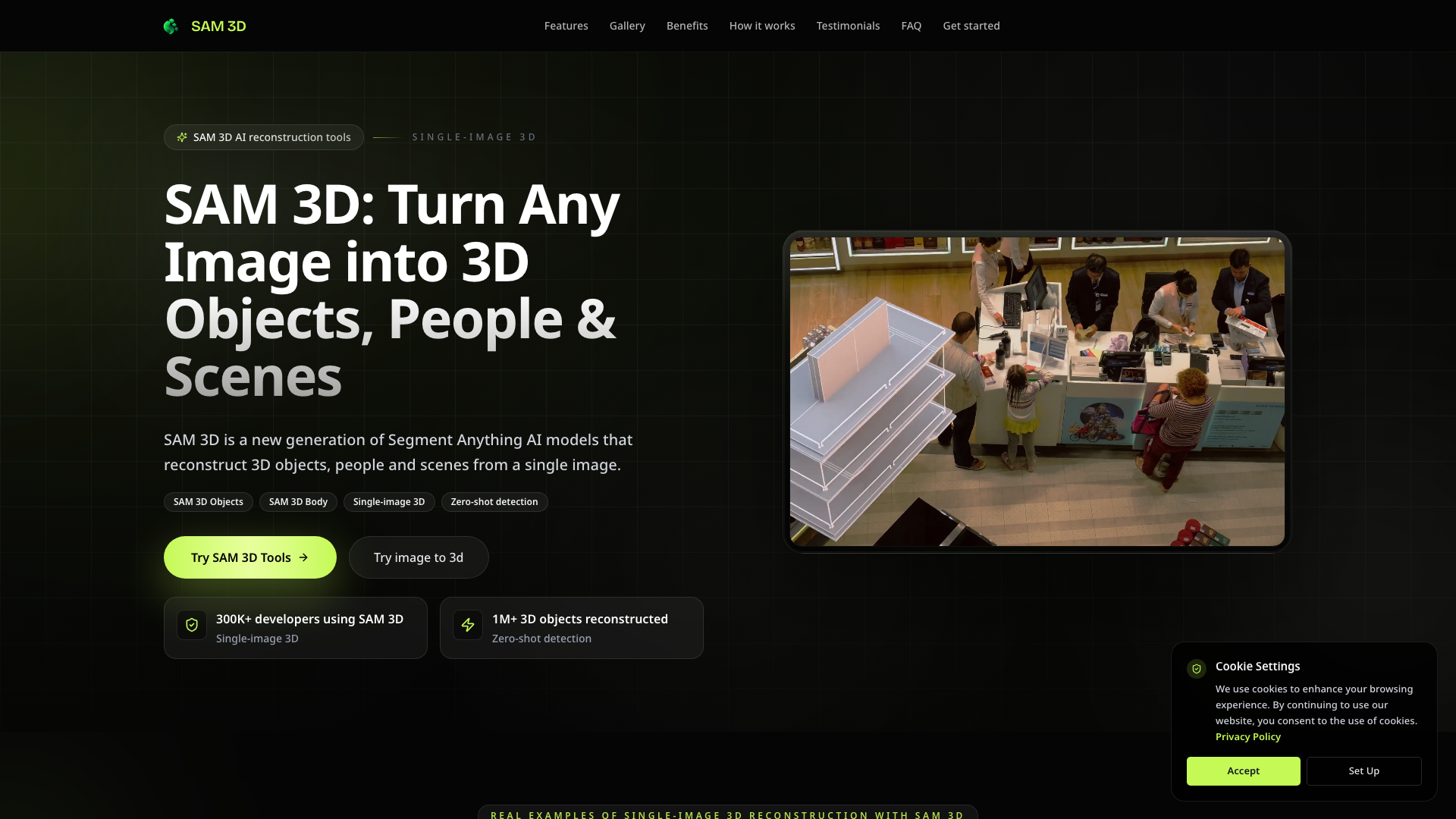
Task: Click the shield icon beside 300K+ developers
Action: point(192,625)
